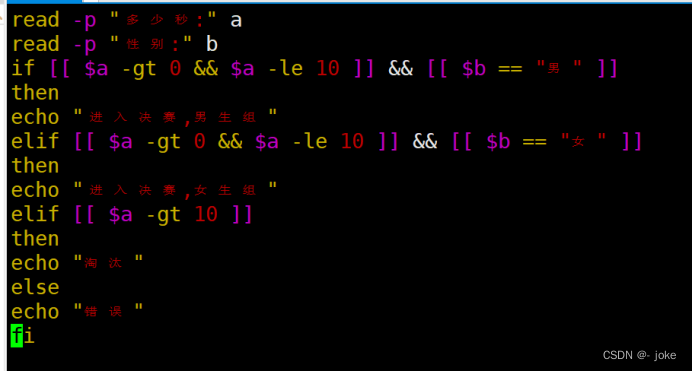Screen dimensions: 692x372
Task: Click the red "0" in the if line
Action: [x=175, y=69]
